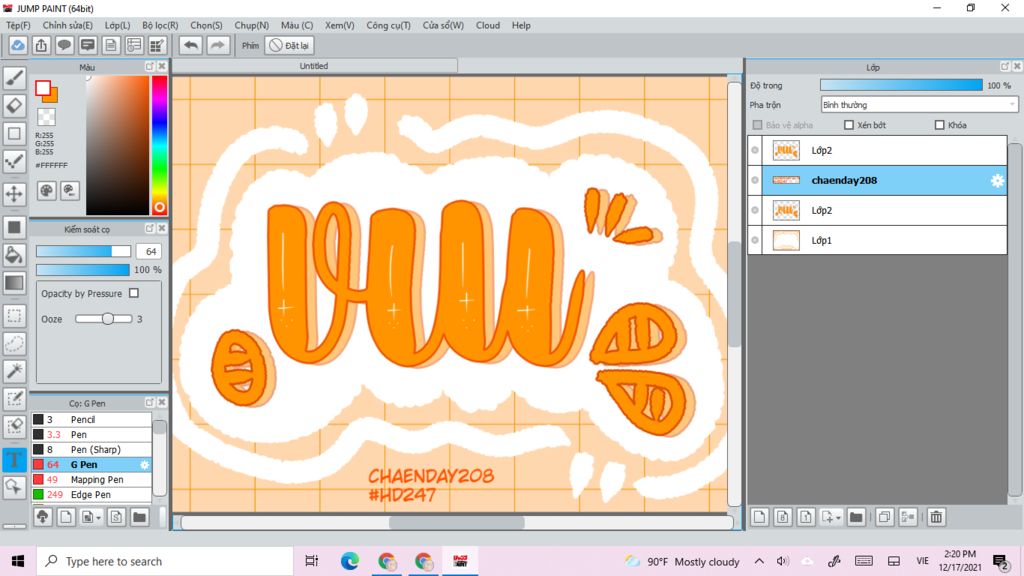Show hidden system tray icons chevron

click(759, 561)
